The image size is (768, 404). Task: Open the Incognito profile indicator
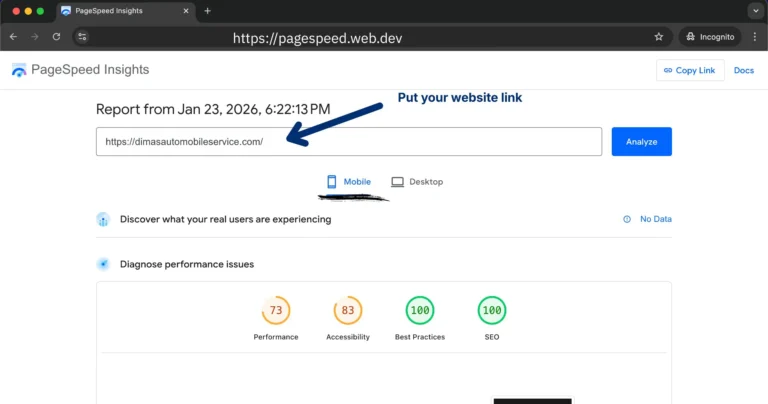tap(710, 37)
